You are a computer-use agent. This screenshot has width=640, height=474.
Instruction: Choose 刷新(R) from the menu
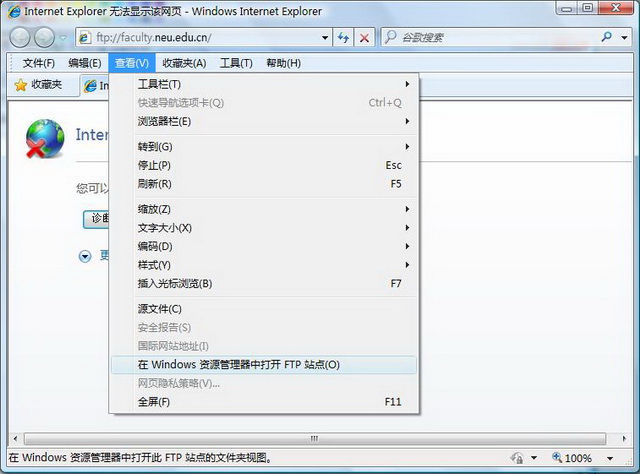coord(264,184)
